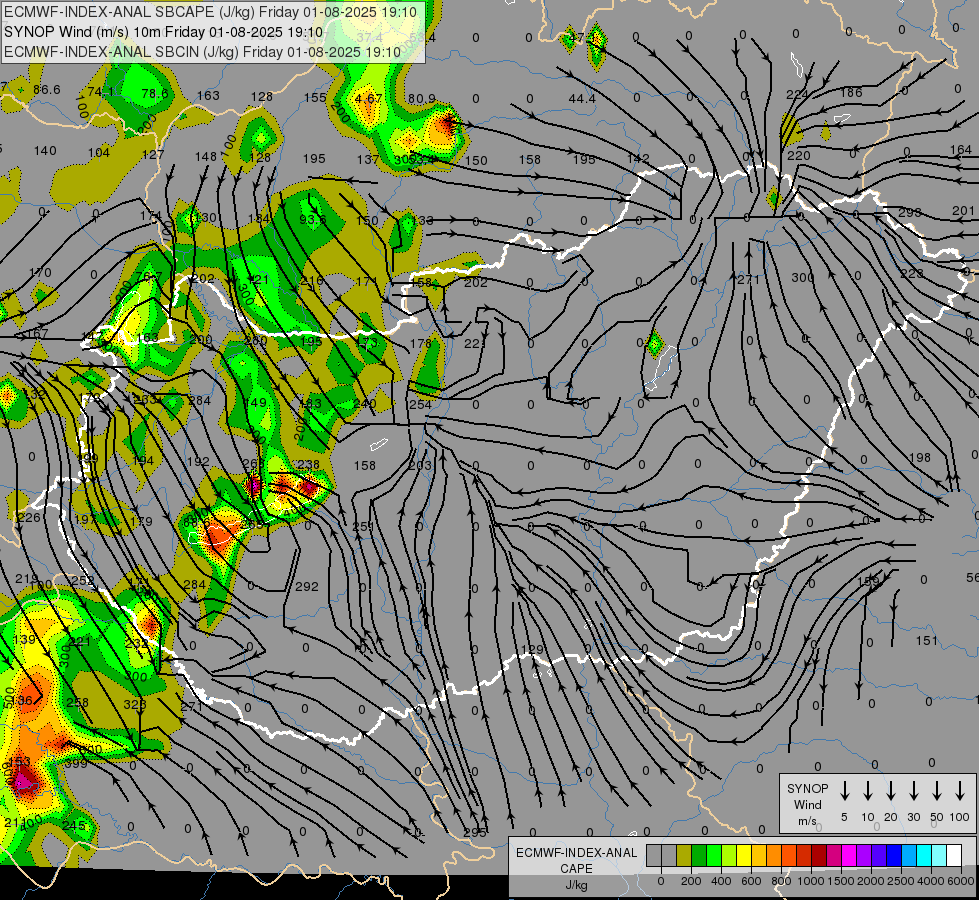Pick the pure blue swatch left of 2500
This screenshot has height=900, width=979.
coord(893,856)
